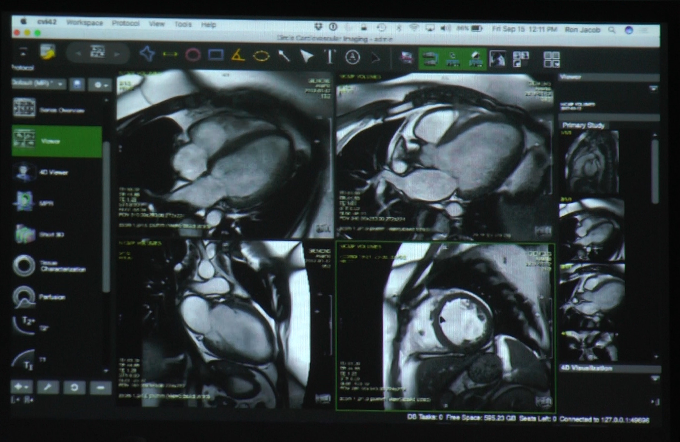
Task: Open the Tissue Characterization module
Action: click(x=57, y=266)
